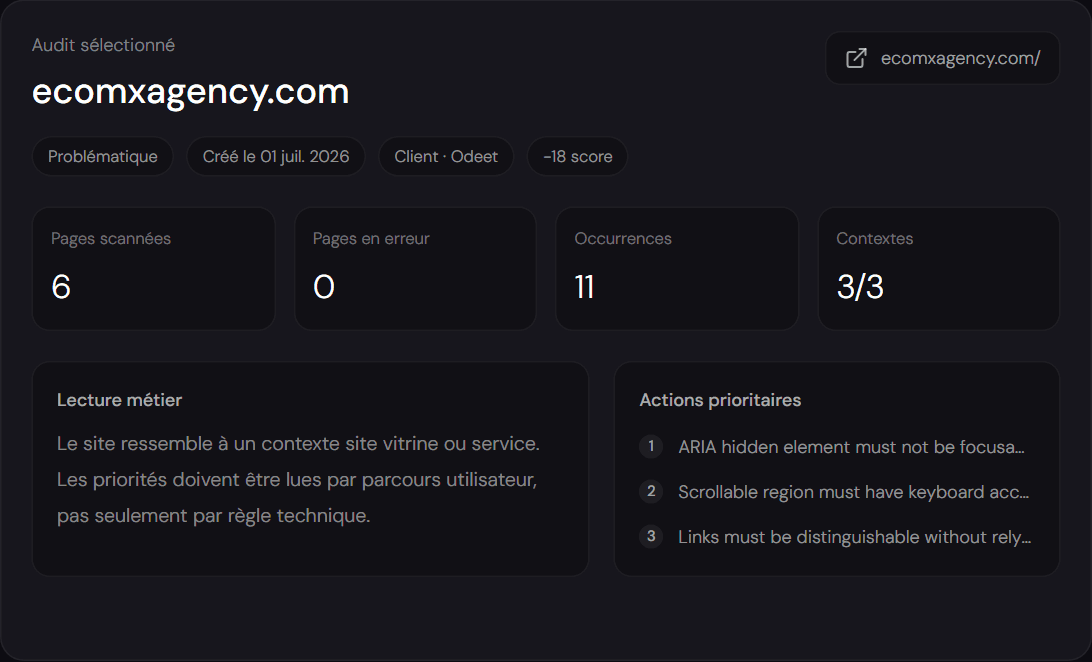
Task: Click the number 2 priority badge
Action: [651, 491]
